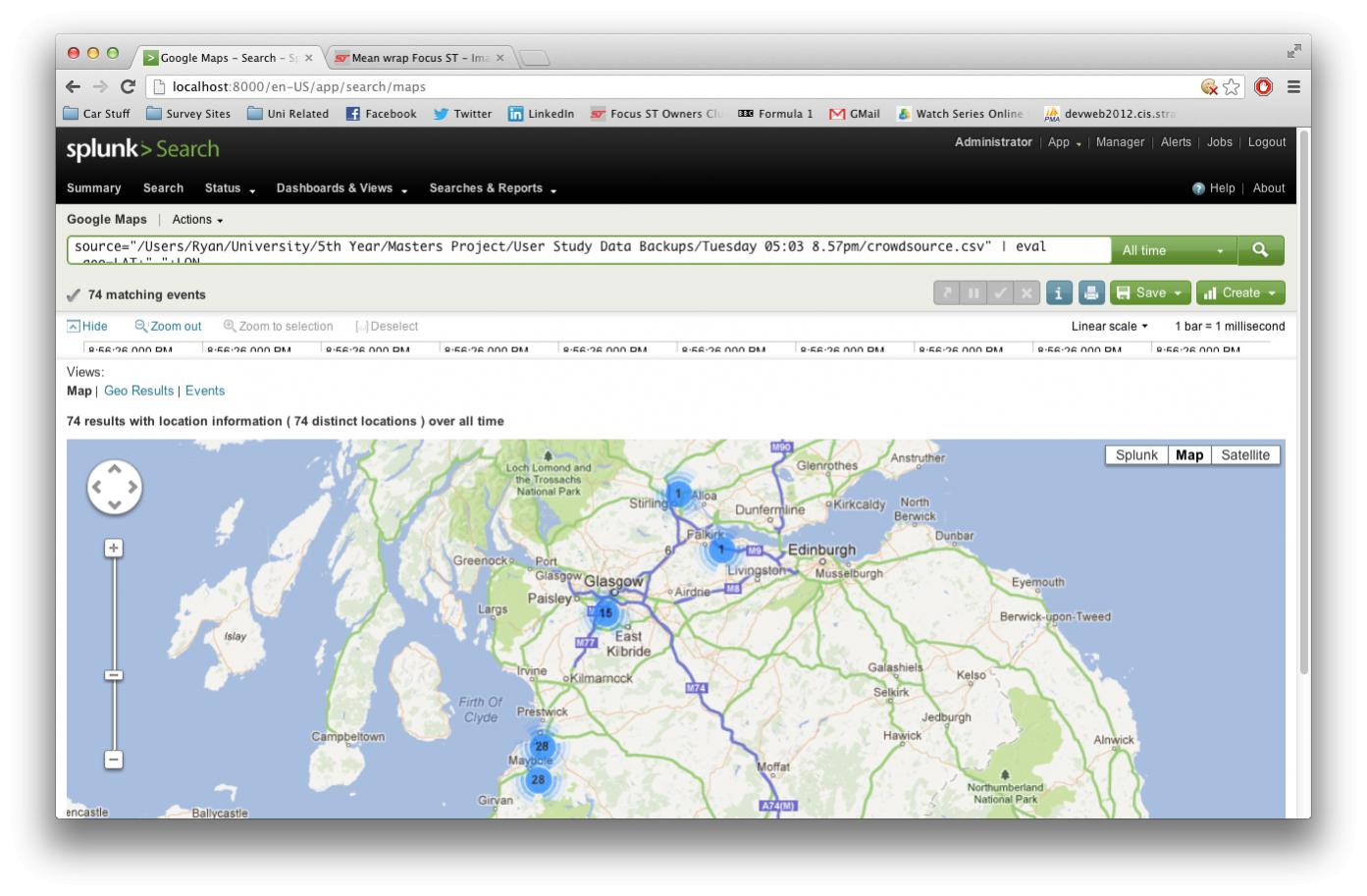The image size is (1367, 896).
Task: Open the All time range picker
Action: coord(1173,250)
